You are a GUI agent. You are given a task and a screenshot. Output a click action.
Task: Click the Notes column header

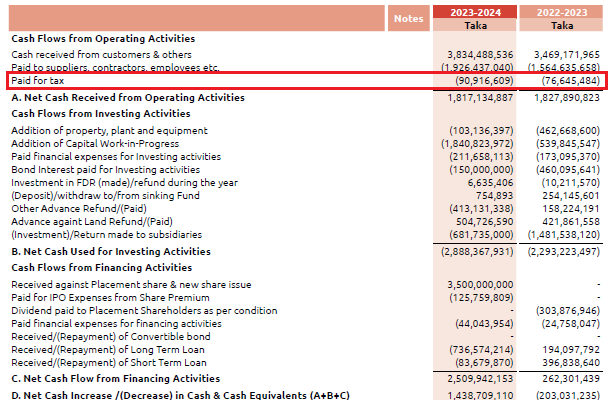click(408, 18)
